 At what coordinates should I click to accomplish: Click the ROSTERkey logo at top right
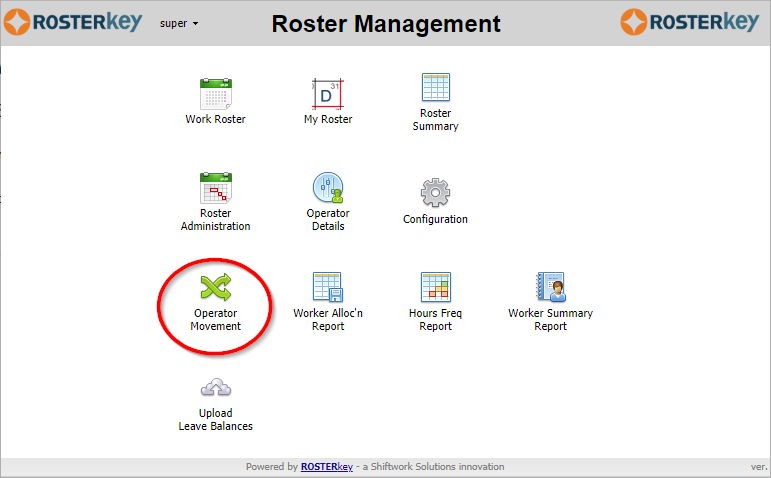690,22
